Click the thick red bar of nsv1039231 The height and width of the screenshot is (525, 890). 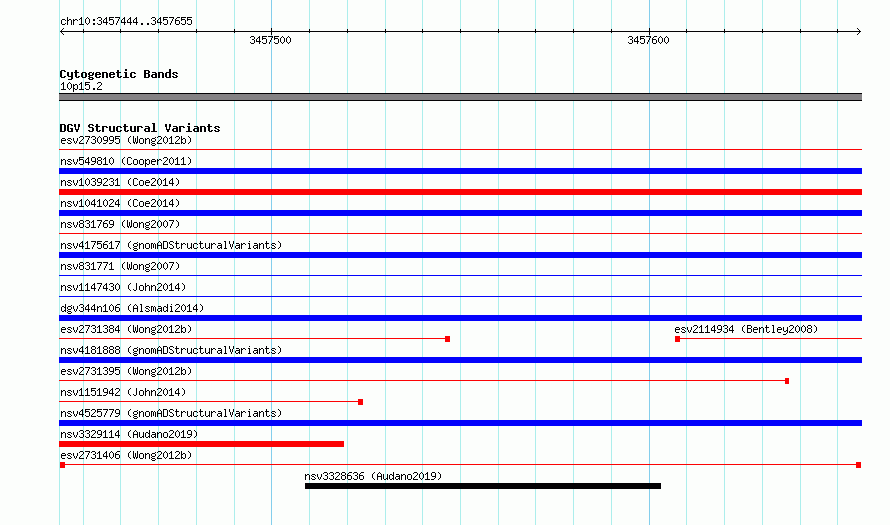[x=460, y=192]
